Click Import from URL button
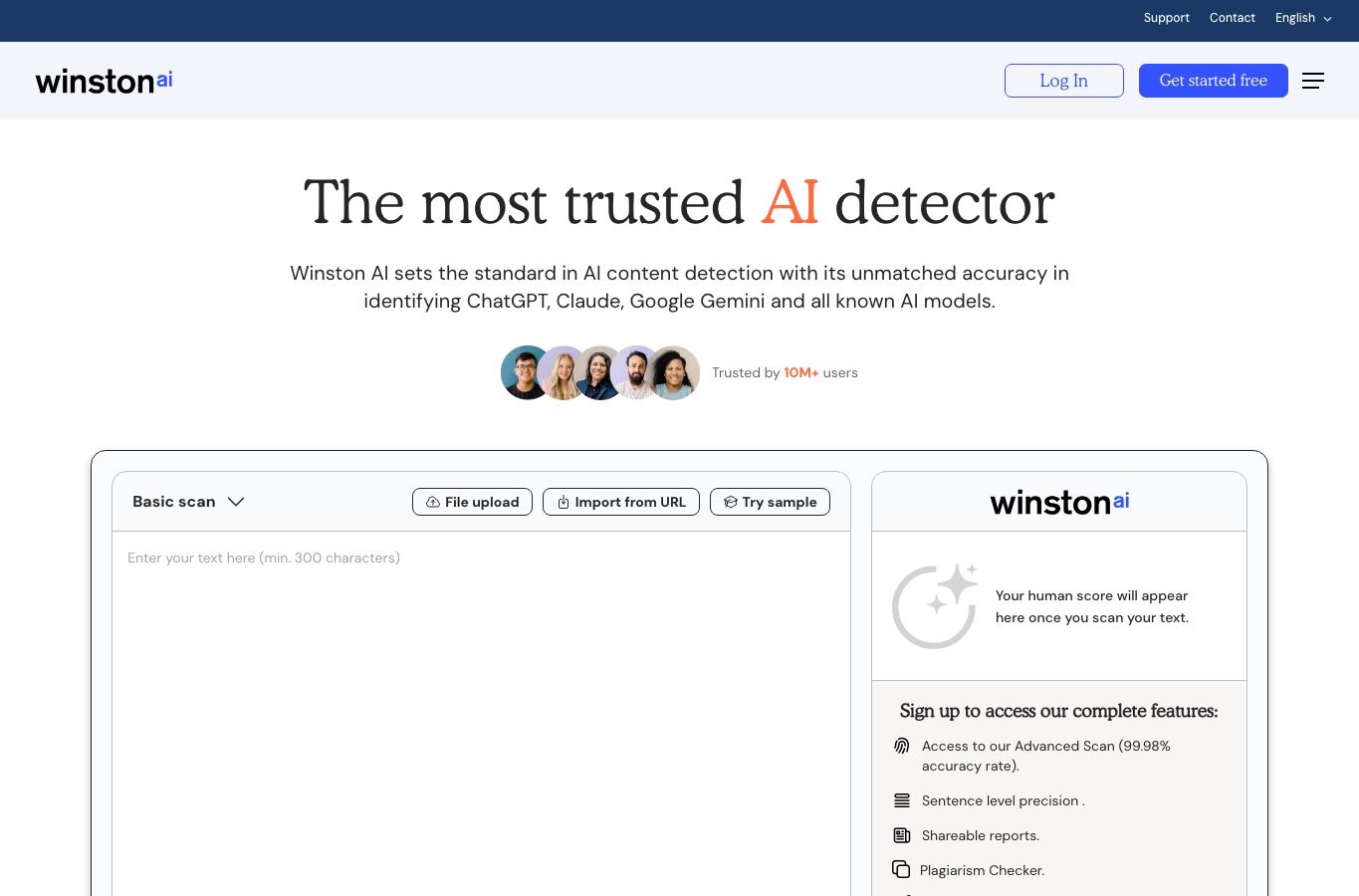The image size is (1359, 896). coord(621,502)
